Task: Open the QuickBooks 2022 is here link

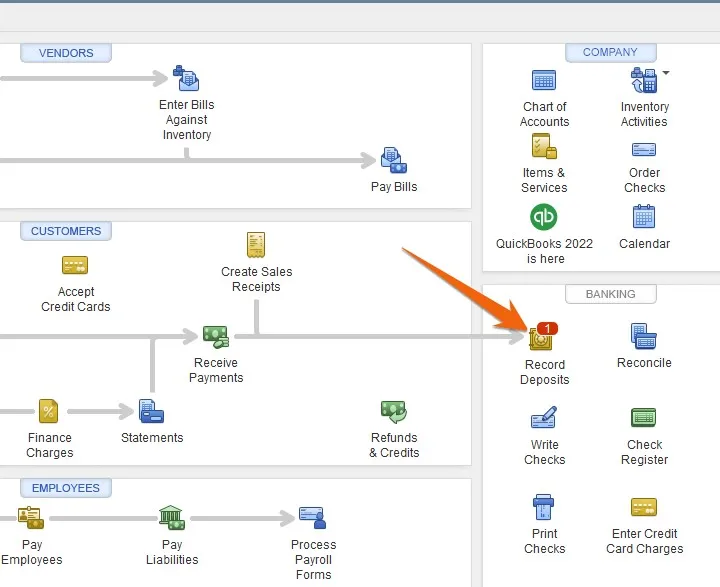Action: pos(544,217)
